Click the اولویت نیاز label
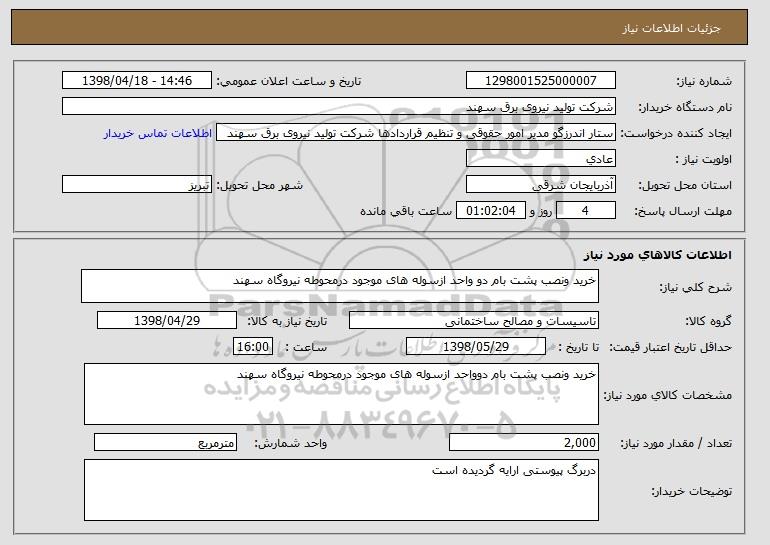The width and height of the screenshot is (770, 545). (703, 160)
